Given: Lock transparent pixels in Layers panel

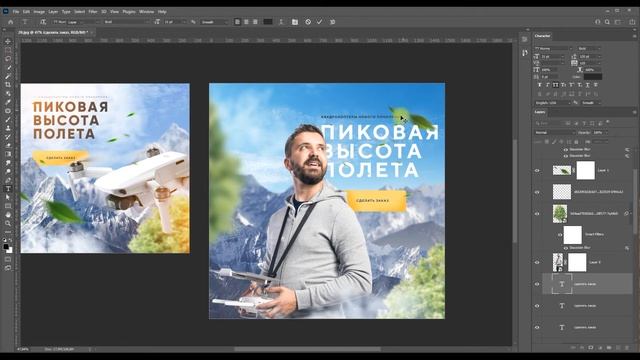Looking at the screenshot, I should (x=547, y=142).
